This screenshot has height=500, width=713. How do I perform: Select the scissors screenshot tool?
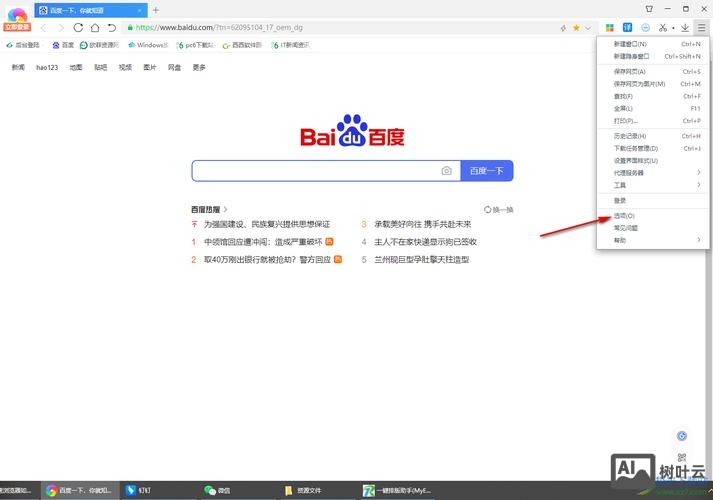(663, 28)
